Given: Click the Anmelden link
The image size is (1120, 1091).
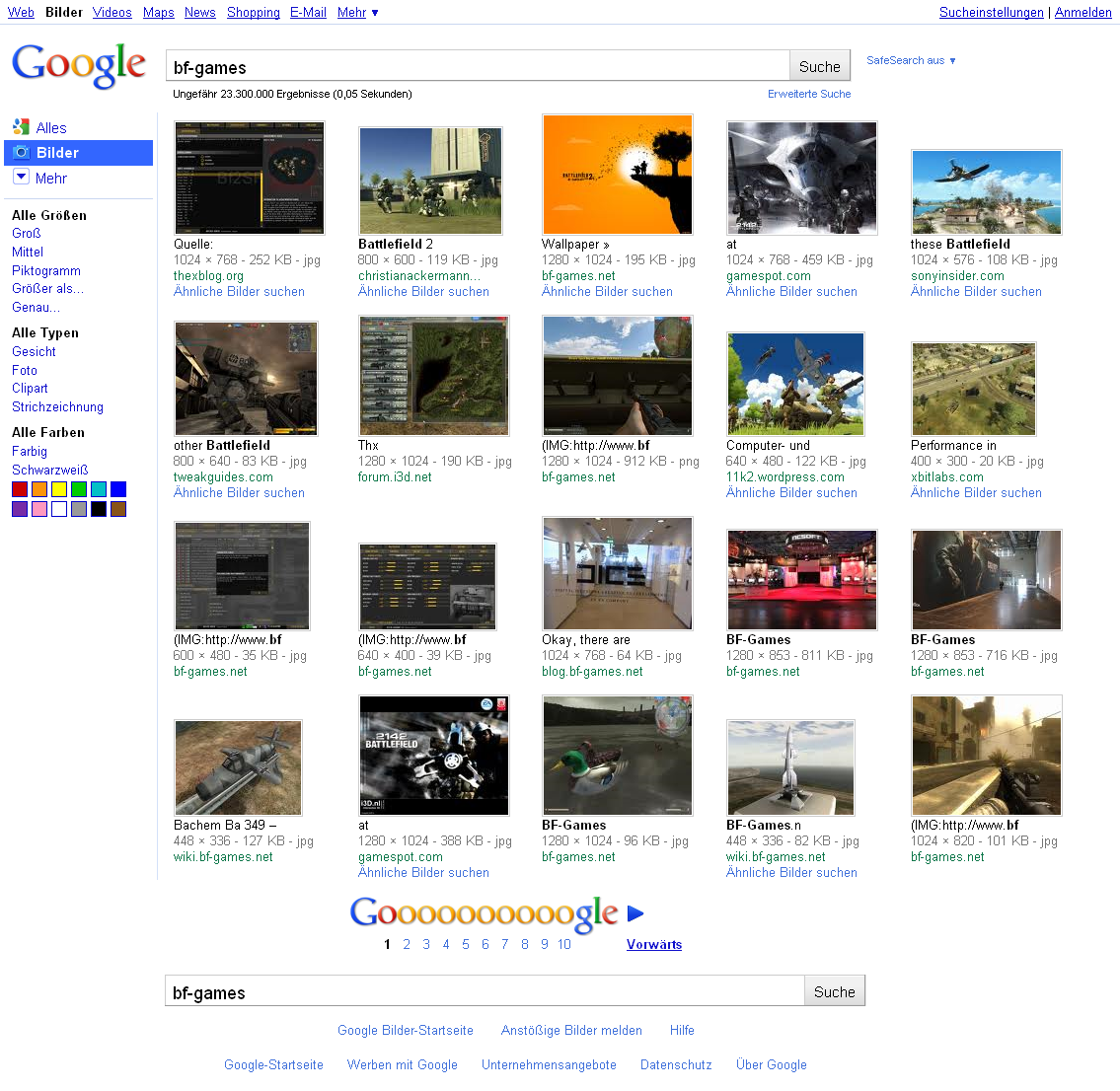Looking at the screenshot, I should (1083, 12).
